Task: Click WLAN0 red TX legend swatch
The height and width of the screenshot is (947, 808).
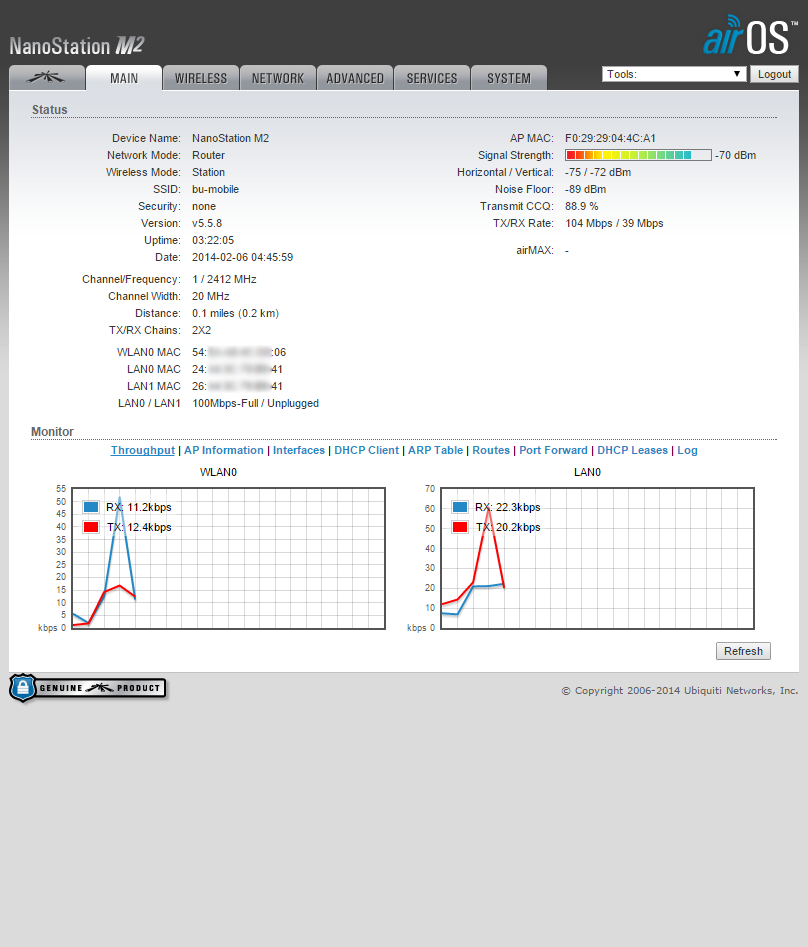Action: 91,527
